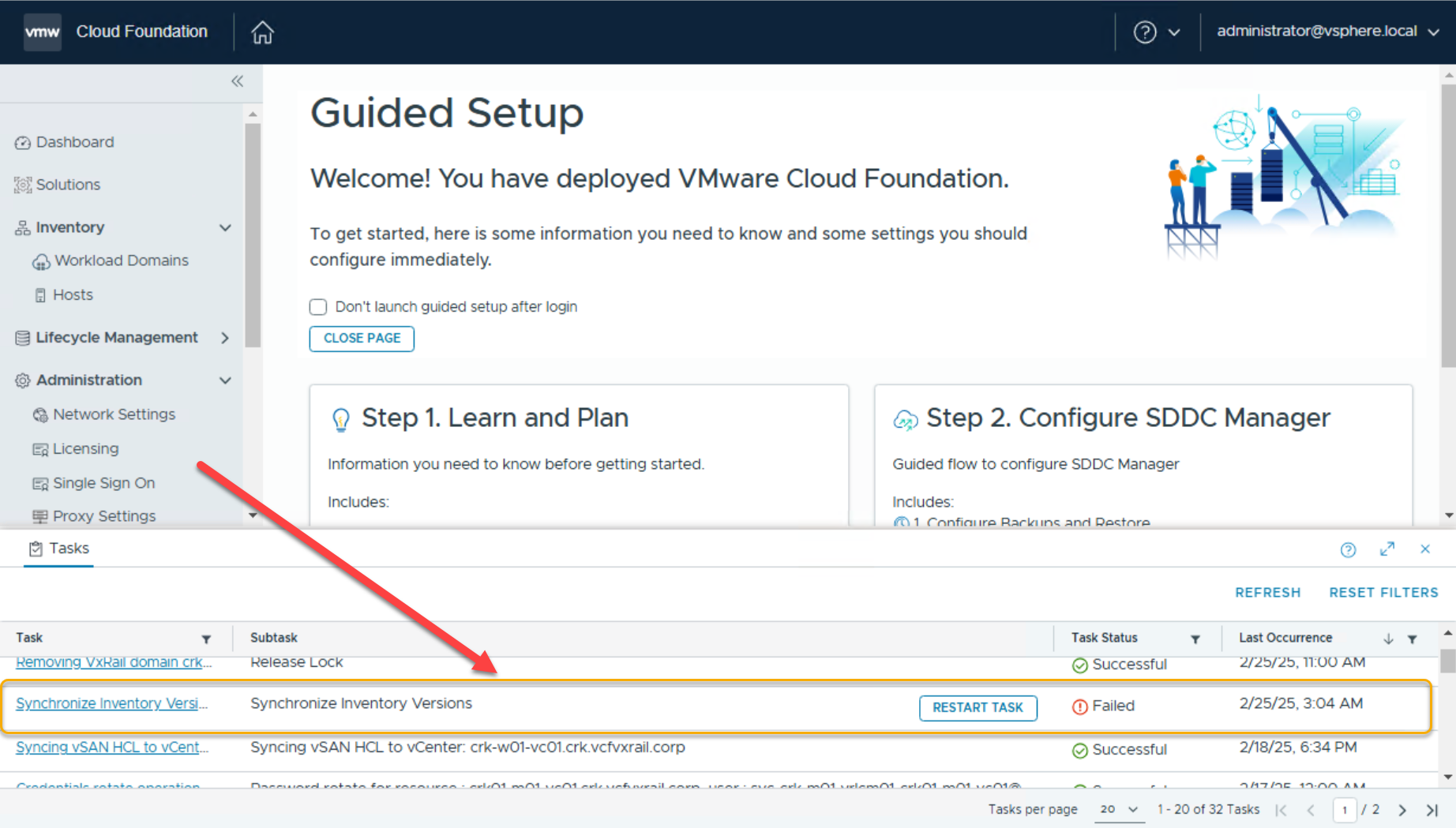Open the Synchronize Inventory Versions task link
Screen dimensions: 1456x828
click(111, 703)
